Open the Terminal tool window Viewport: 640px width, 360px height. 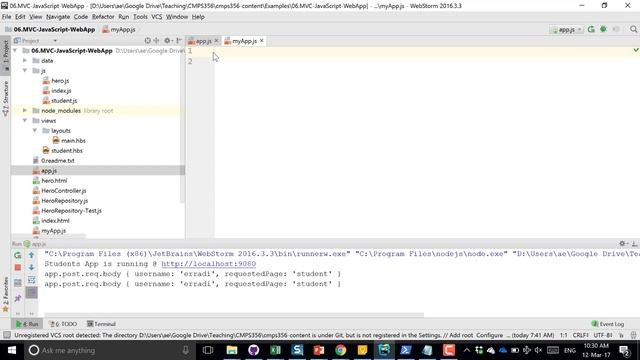click(x=101, y=324)
